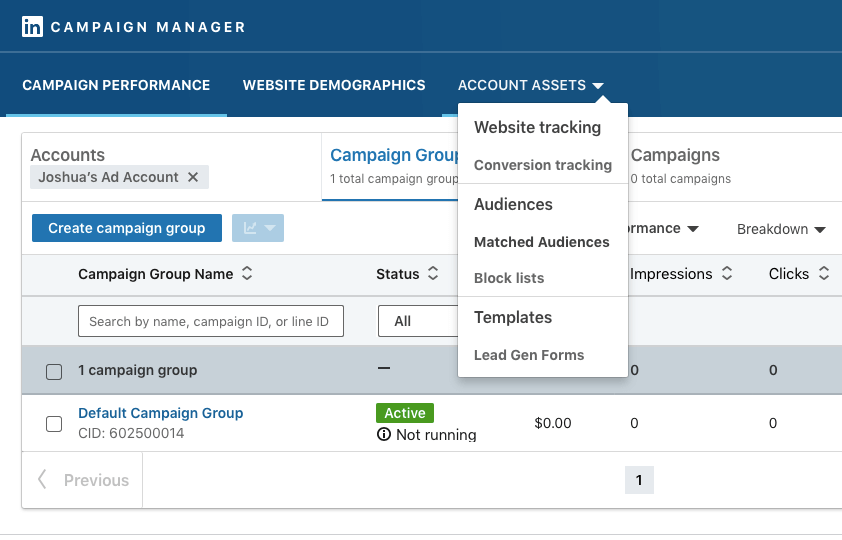Select all campaign groups checkbox
This screenshot has height=540, width=842.
point(54,371)
